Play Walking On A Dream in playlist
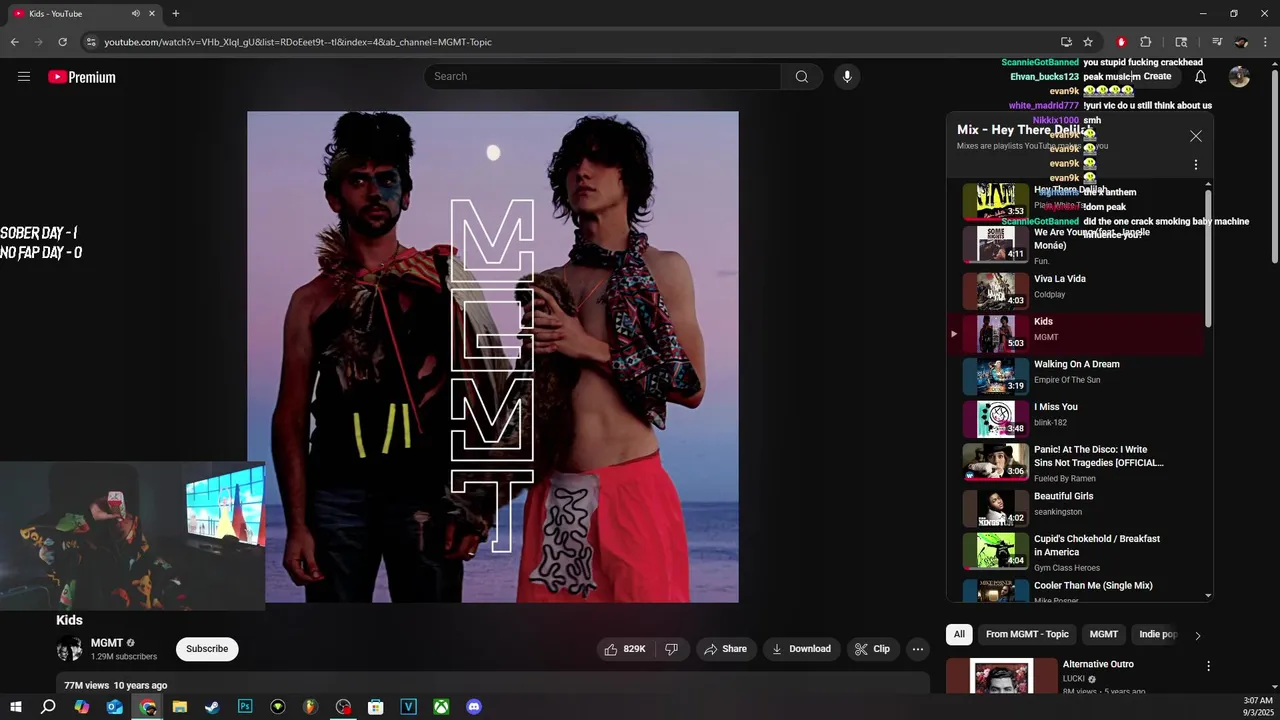1280x720 pixels. click(1077, 377)
